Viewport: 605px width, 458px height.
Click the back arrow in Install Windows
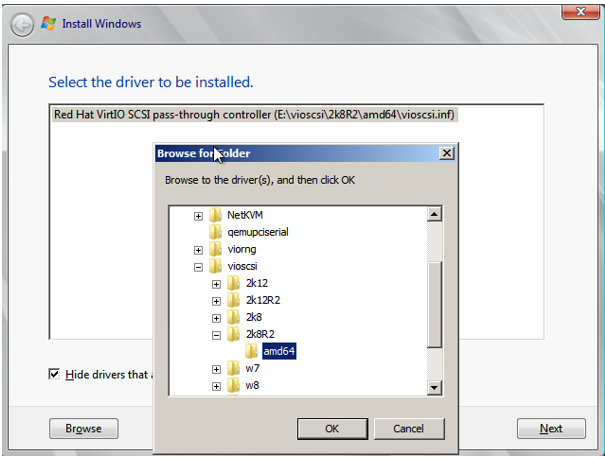click(x=23, y=23)
